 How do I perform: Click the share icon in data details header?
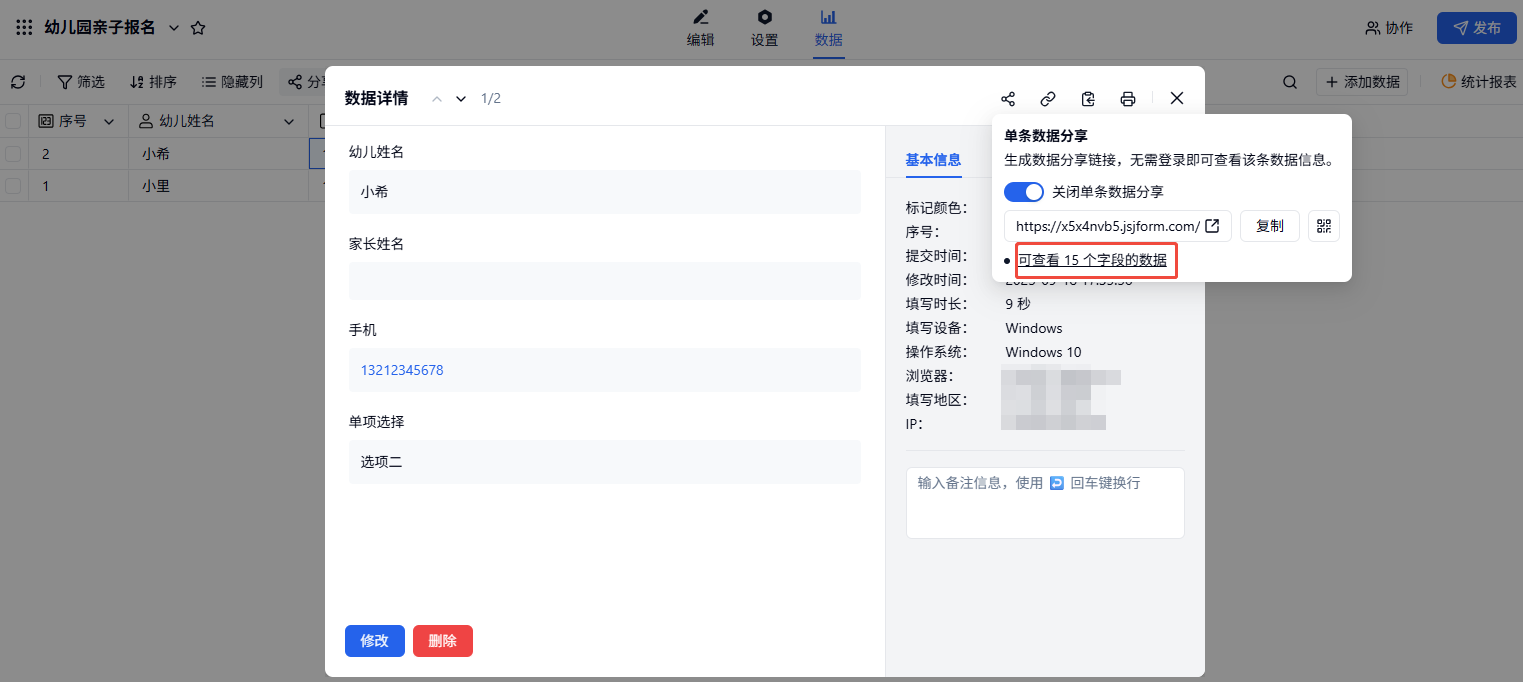coord(1008,98)
